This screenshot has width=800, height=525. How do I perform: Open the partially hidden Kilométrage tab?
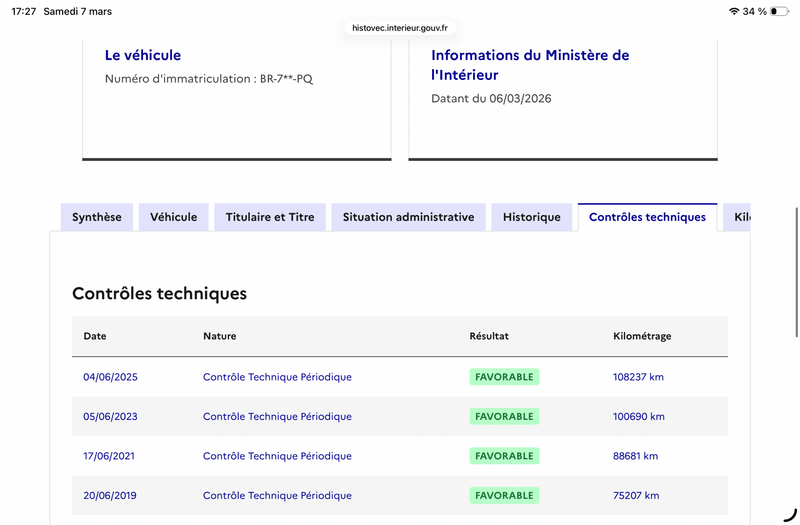pyautogui.click(x=739, y=217)
